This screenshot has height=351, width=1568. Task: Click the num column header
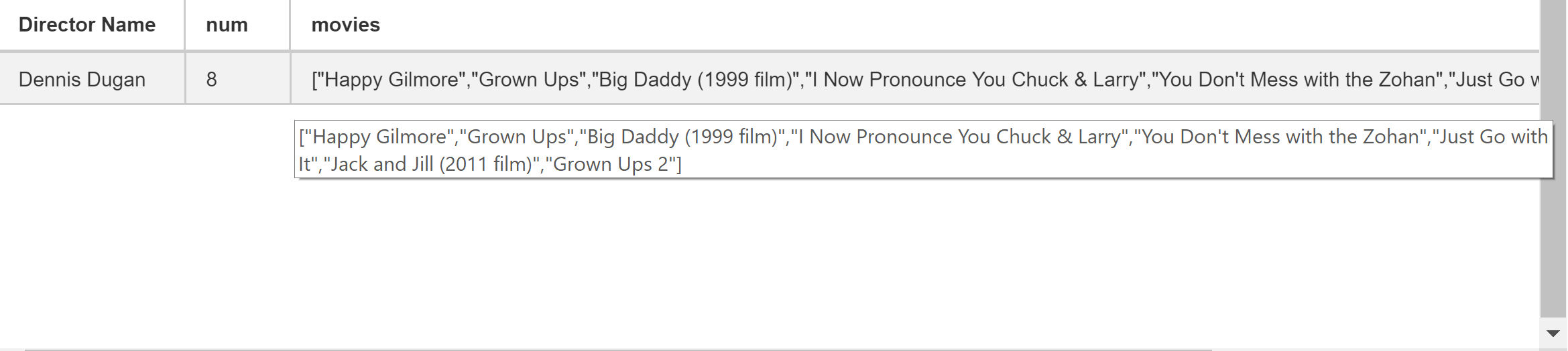227,25
